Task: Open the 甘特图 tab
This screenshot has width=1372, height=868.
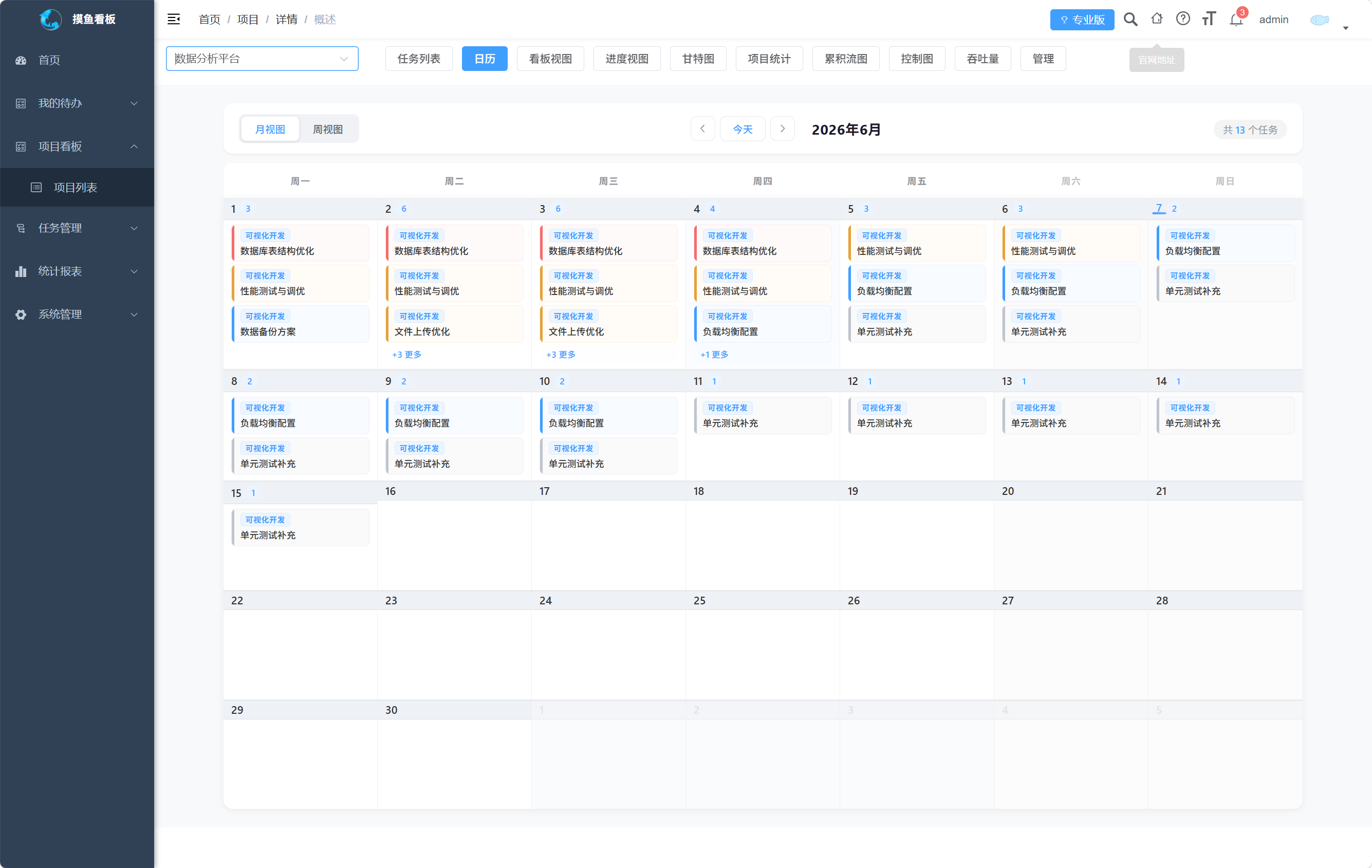Action: tap(698, 59)
